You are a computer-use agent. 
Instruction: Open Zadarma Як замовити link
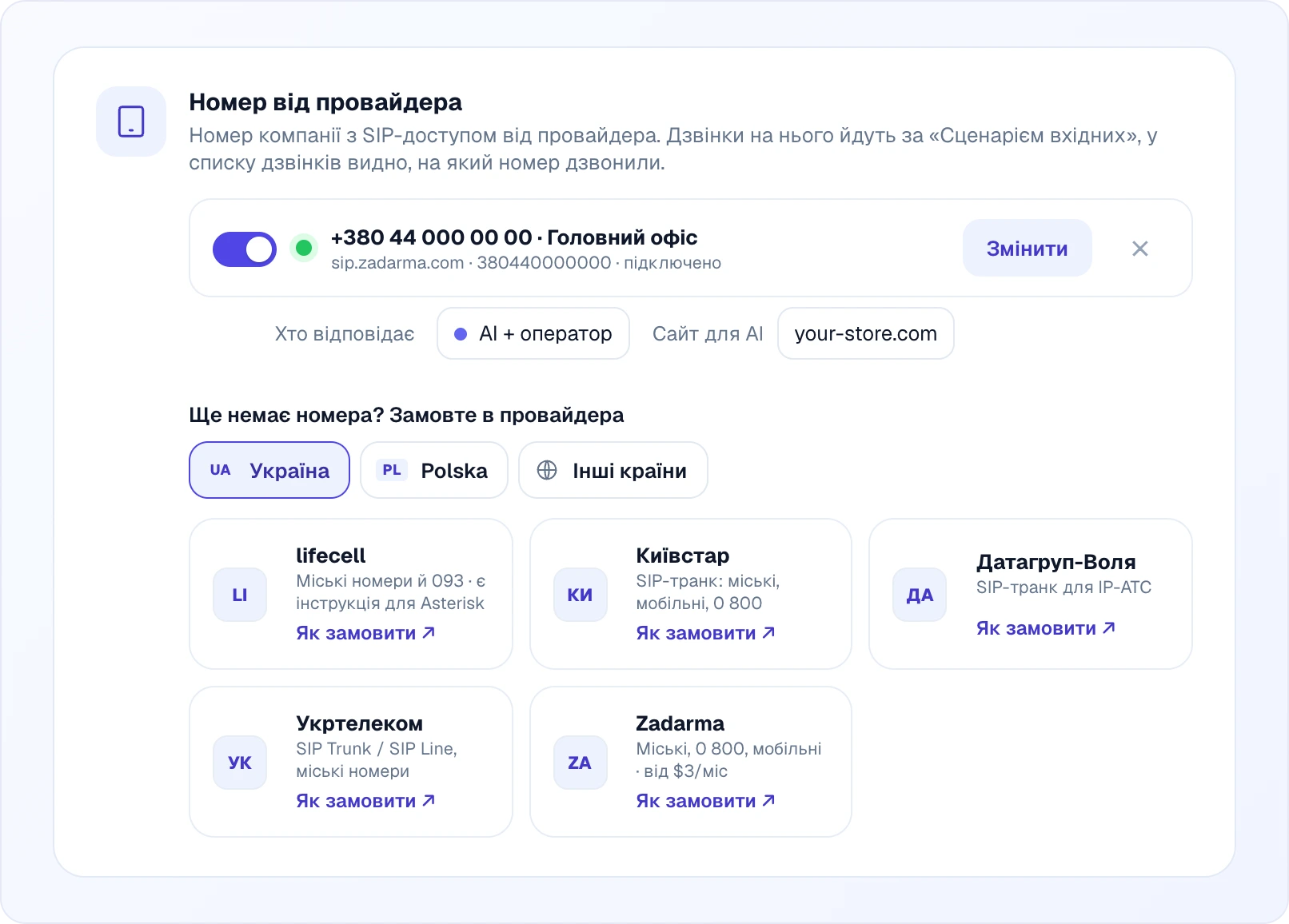coord(705,801)
